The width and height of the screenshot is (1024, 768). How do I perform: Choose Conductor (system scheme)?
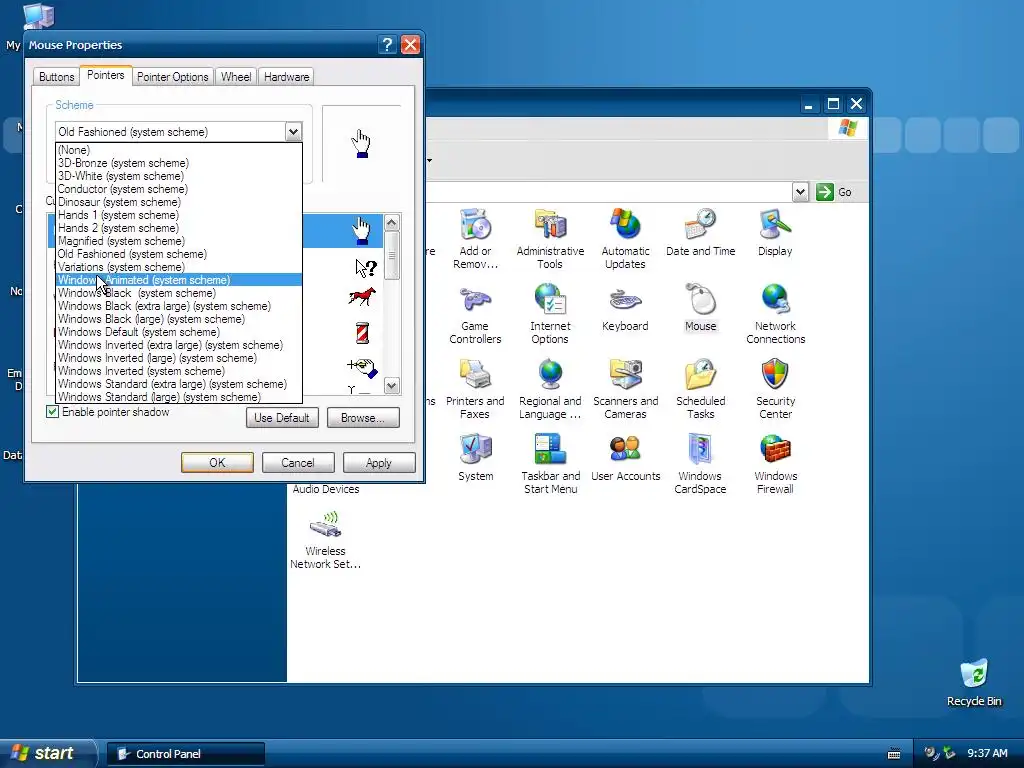(178, 189)
